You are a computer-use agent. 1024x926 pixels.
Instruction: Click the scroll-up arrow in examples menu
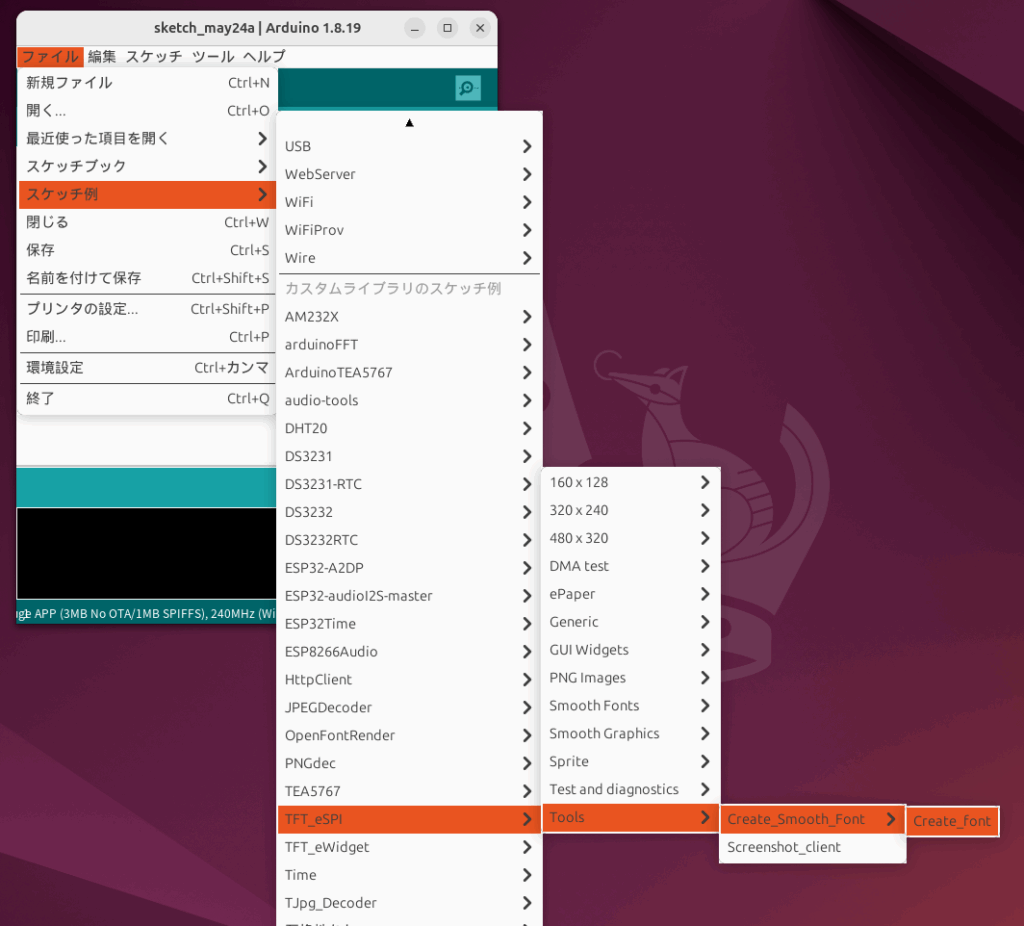409,123
